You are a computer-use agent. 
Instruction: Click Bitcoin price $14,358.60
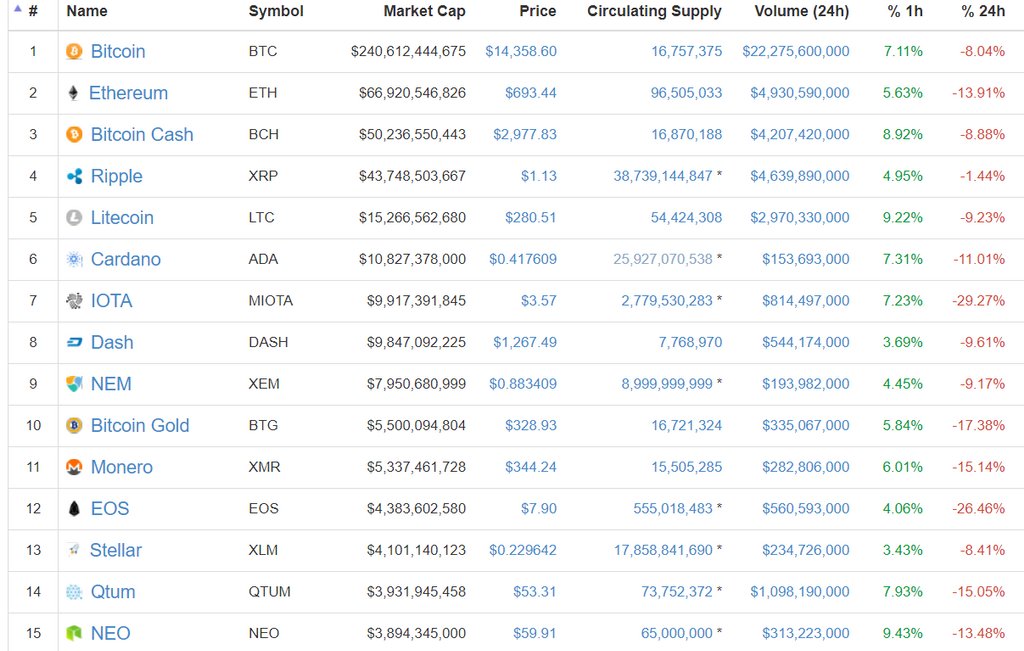[x=521, y=51]
